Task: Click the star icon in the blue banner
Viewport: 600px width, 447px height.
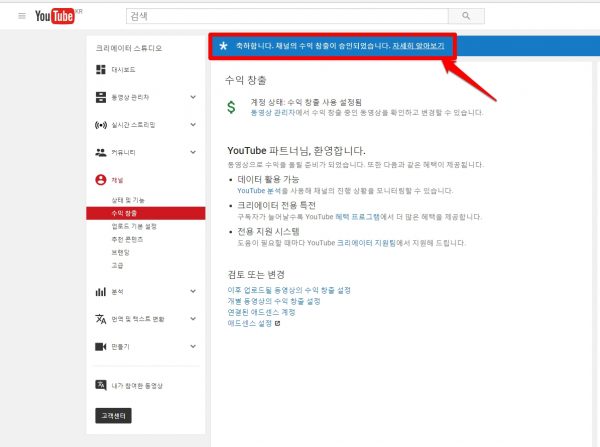Action: coord(223,46)
